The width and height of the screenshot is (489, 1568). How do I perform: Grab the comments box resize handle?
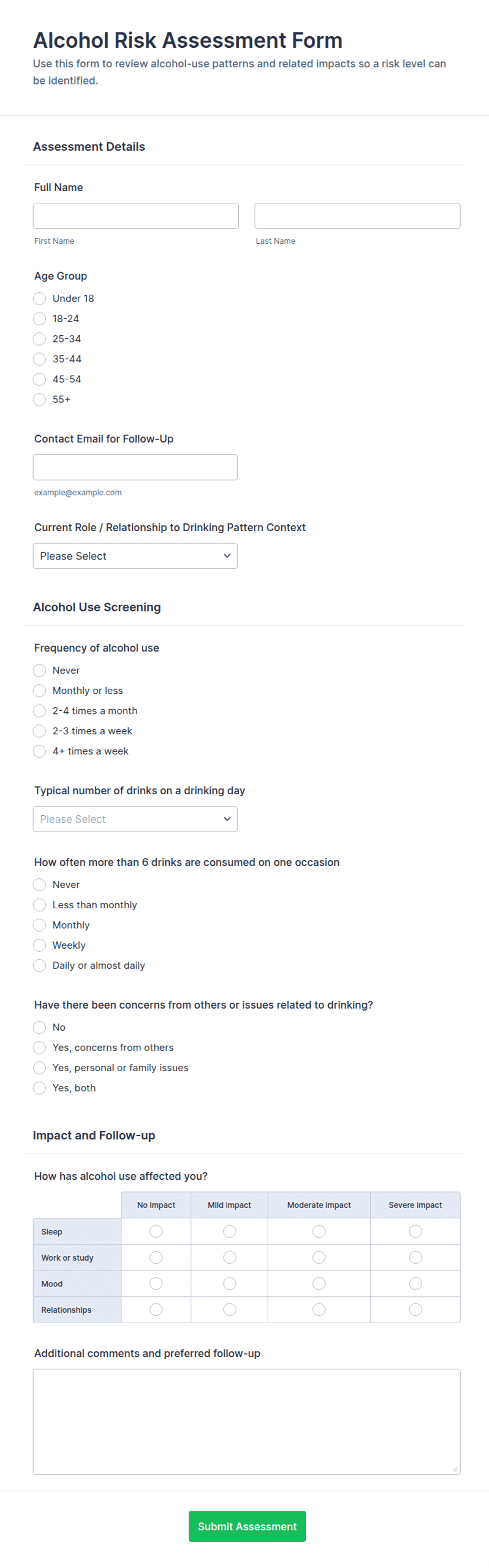[455, 1469]
